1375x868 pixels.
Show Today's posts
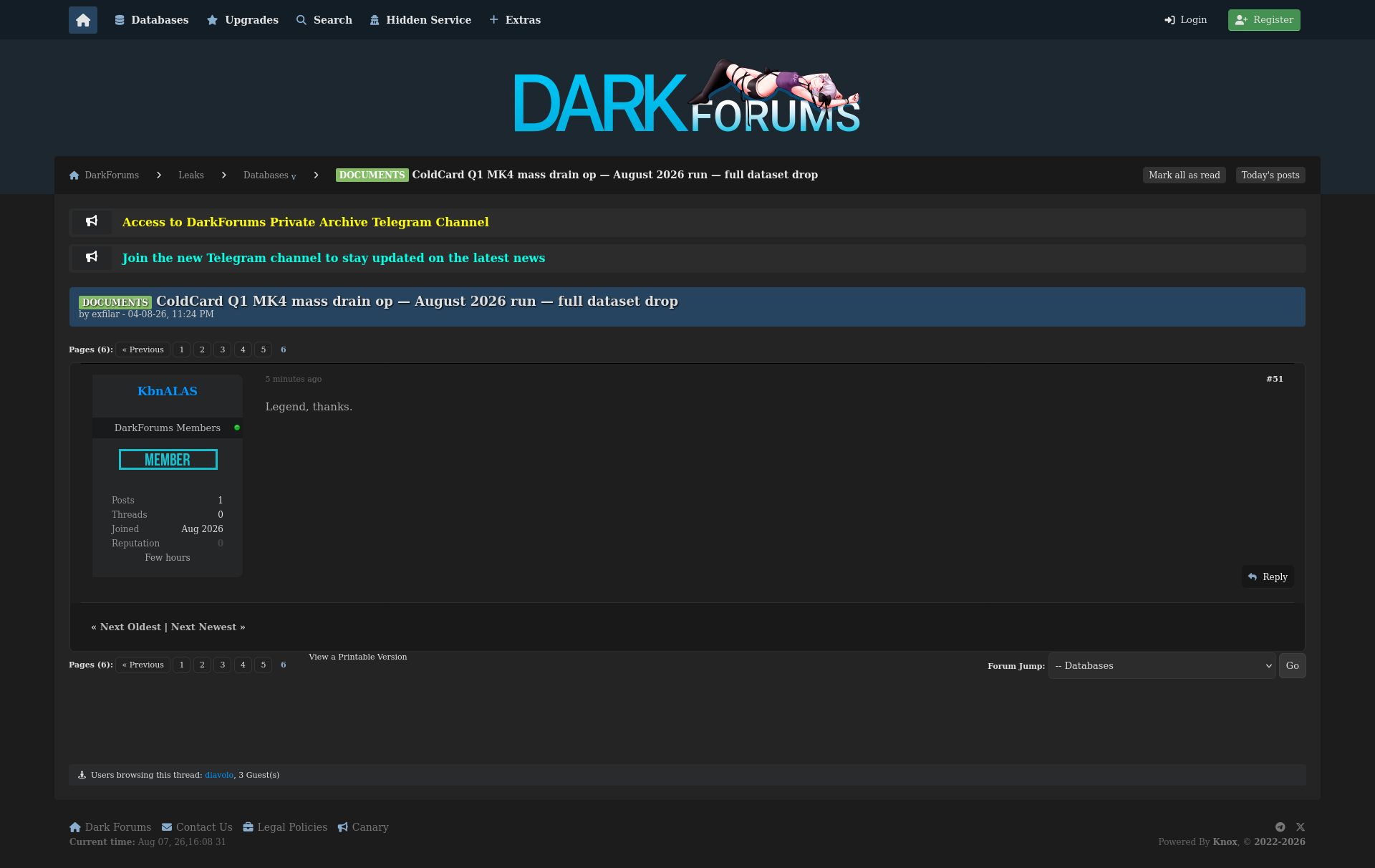(1270, 175)
